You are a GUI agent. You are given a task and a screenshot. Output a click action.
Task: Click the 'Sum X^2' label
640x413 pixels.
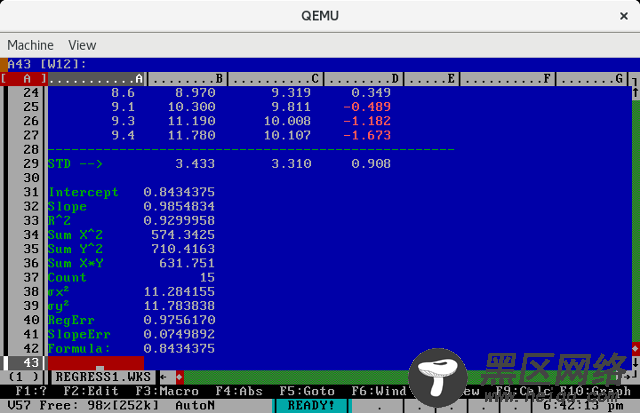pos(75,235)
